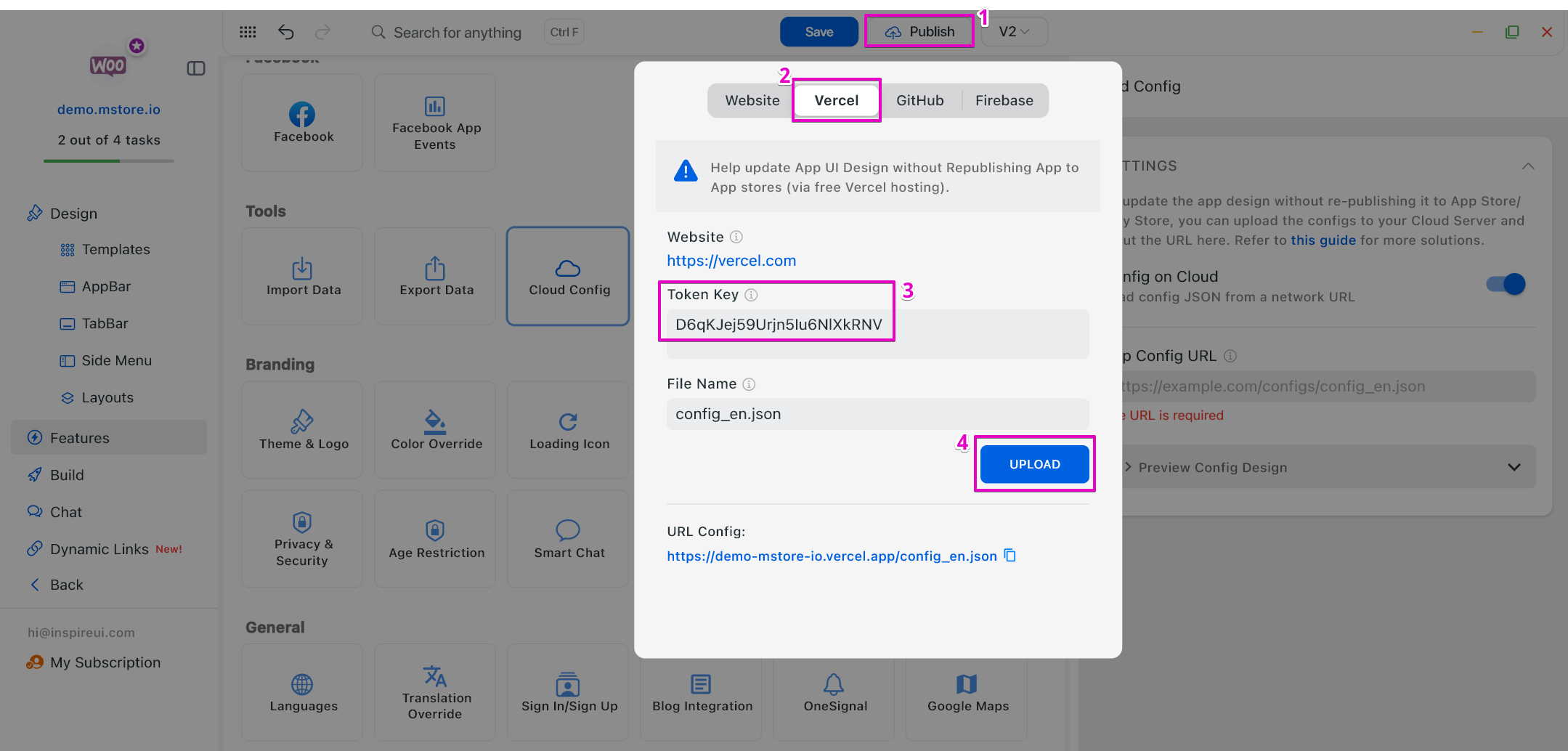Click the UPLOAD button
Viewport: 1568px width, 751px height.
coord(1034,464)
